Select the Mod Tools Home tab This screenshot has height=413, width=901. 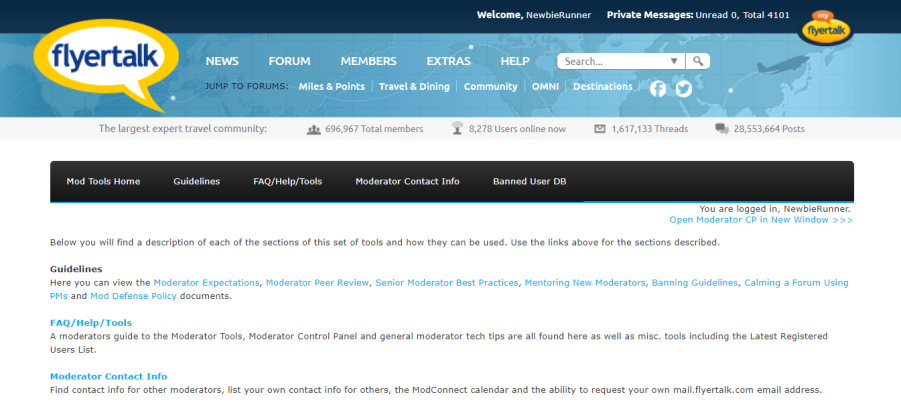tap(103, 182)
